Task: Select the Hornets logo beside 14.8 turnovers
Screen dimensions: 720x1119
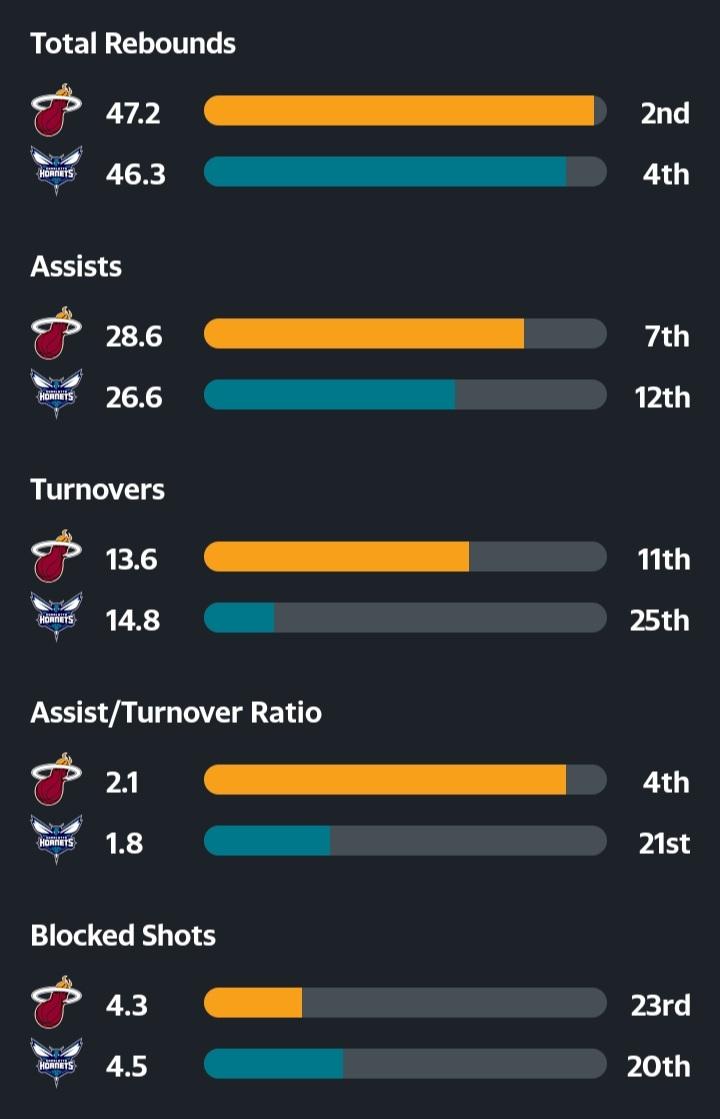Action: [56, 618]
